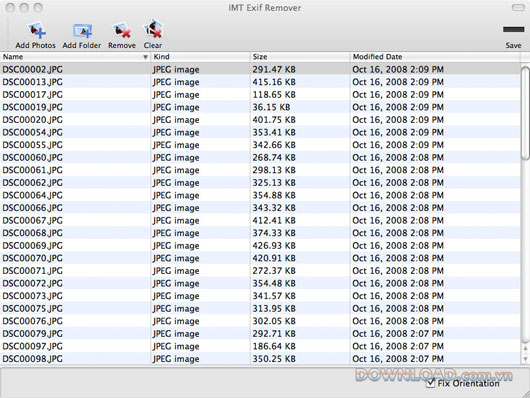Click the size value 401.75 KB
Image resolution: width=530 pixels, height=398 pixels.
274,120
